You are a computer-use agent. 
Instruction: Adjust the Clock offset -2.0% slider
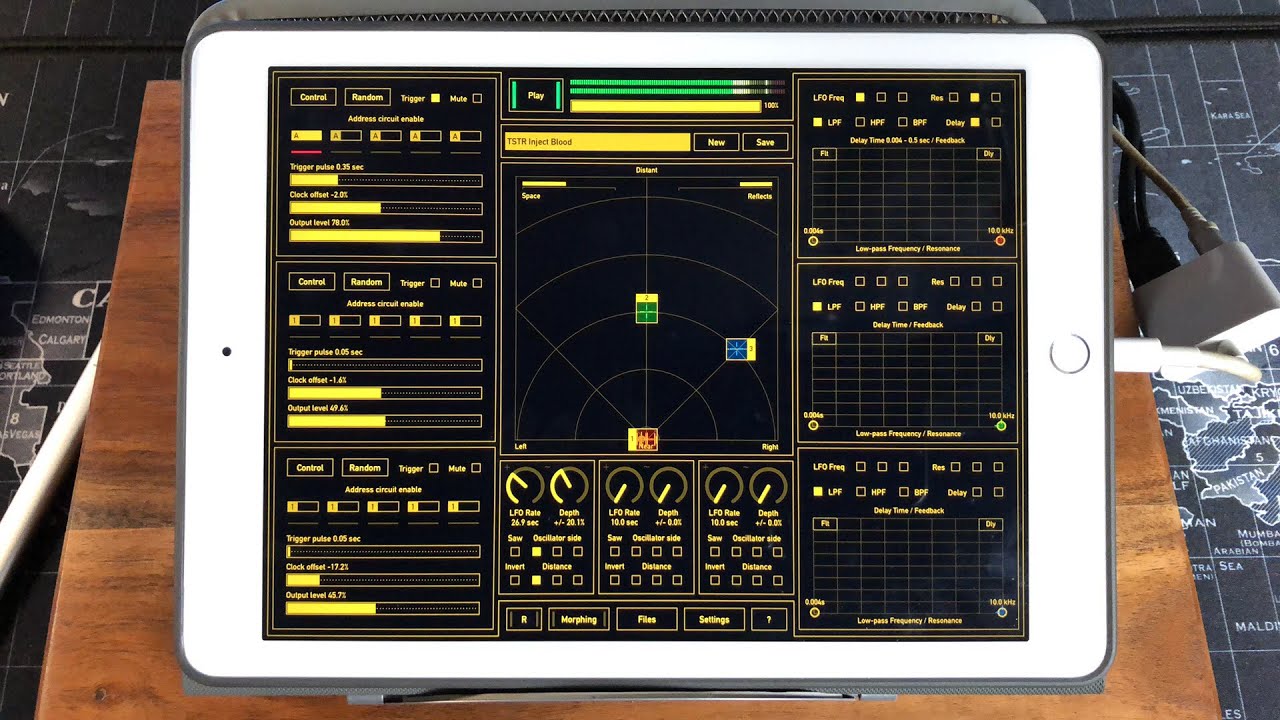tap(386, 208)
